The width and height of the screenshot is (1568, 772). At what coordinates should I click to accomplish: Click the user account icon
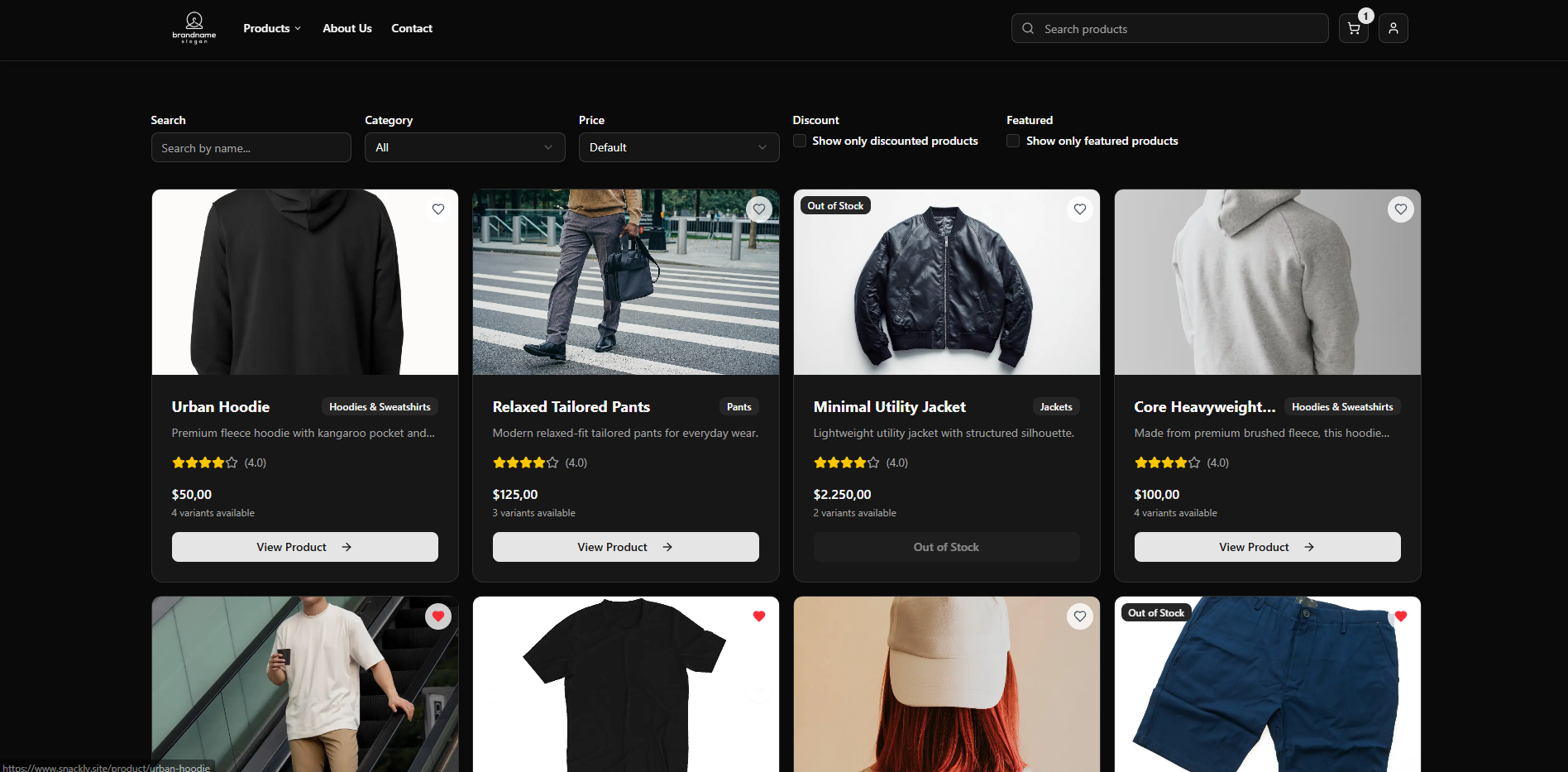click(1394, 29)
